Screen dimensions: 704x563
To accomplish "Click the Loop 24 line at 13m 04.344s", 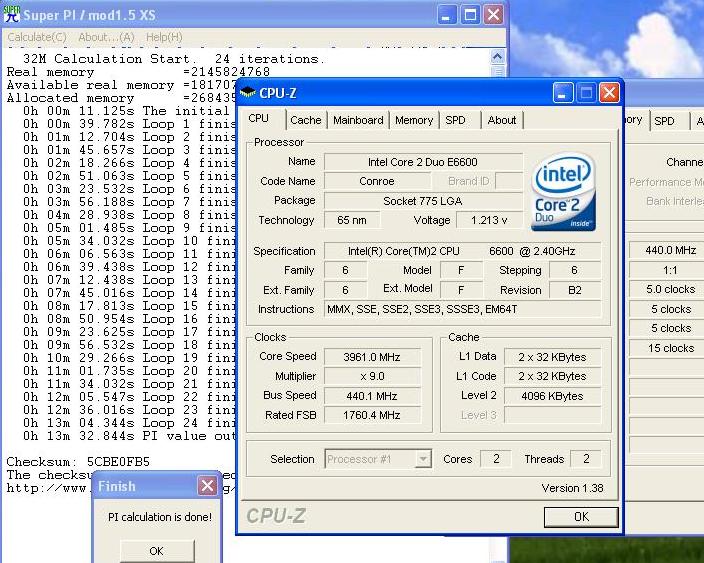I will (129, 423).
